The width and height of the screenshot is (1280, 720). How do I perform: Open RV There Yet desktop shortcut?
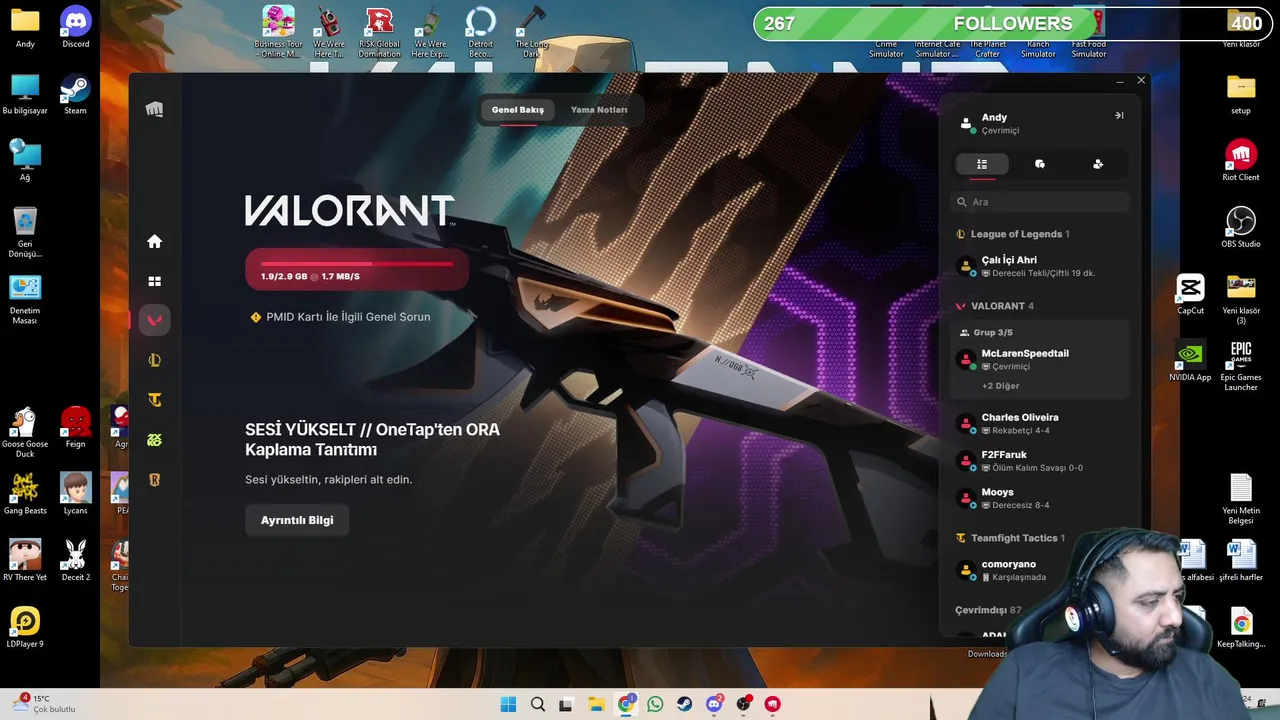[x=25, y=560]
